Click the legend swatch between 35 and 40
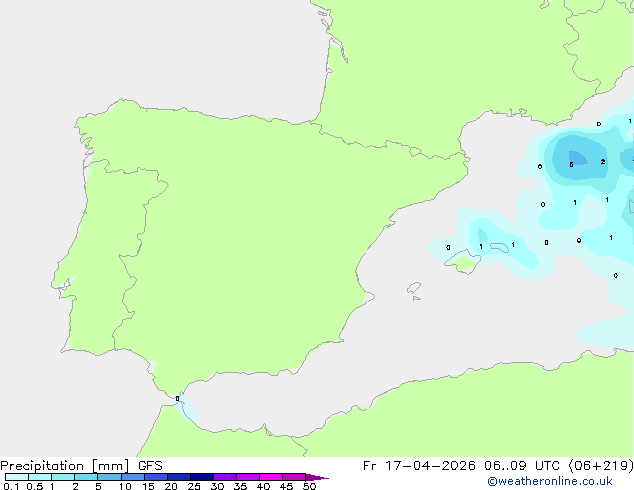Screen dimensions: 634x490 248,477
